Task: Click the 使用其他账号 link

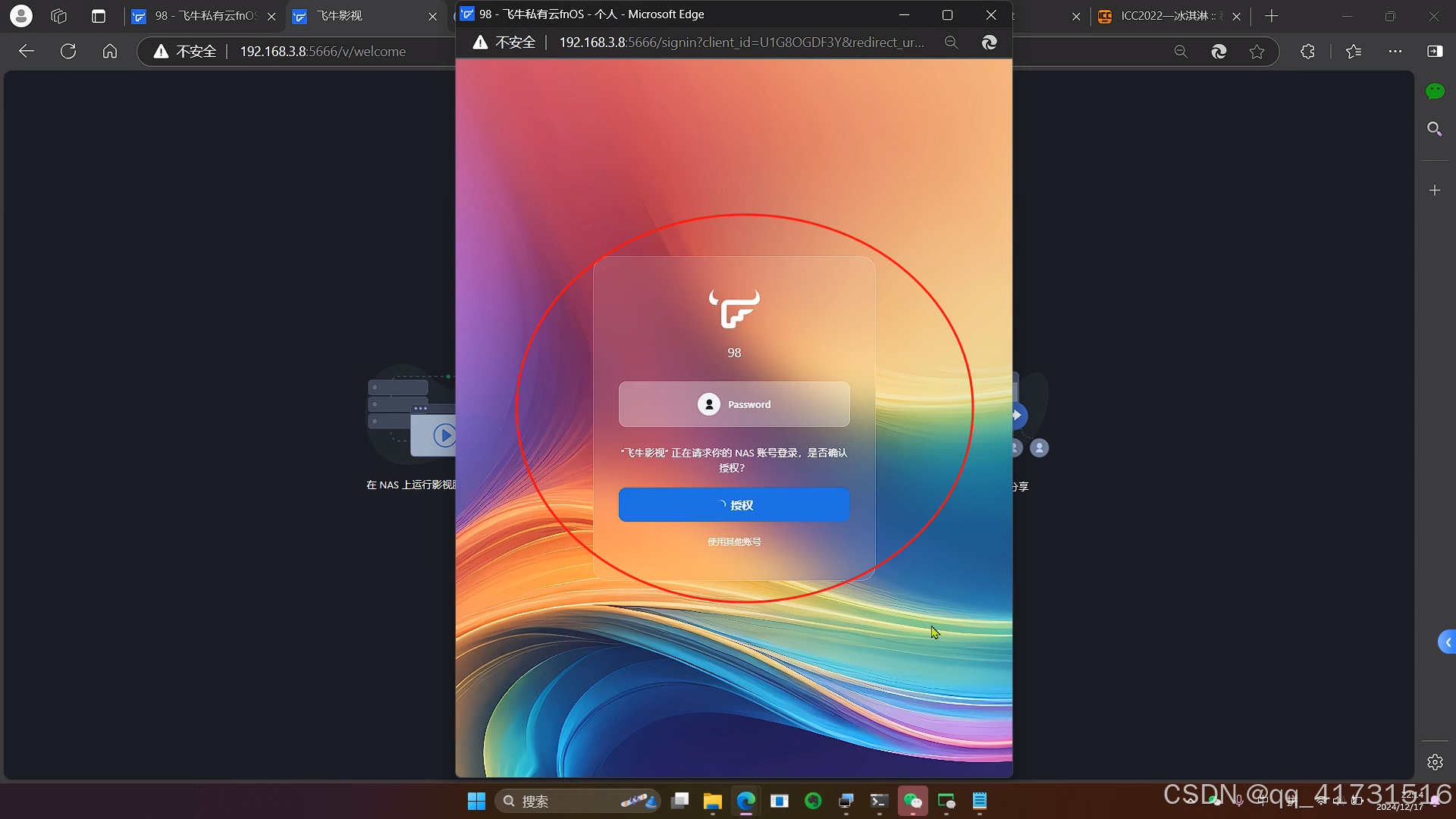Action: click(x=733, y=541)
